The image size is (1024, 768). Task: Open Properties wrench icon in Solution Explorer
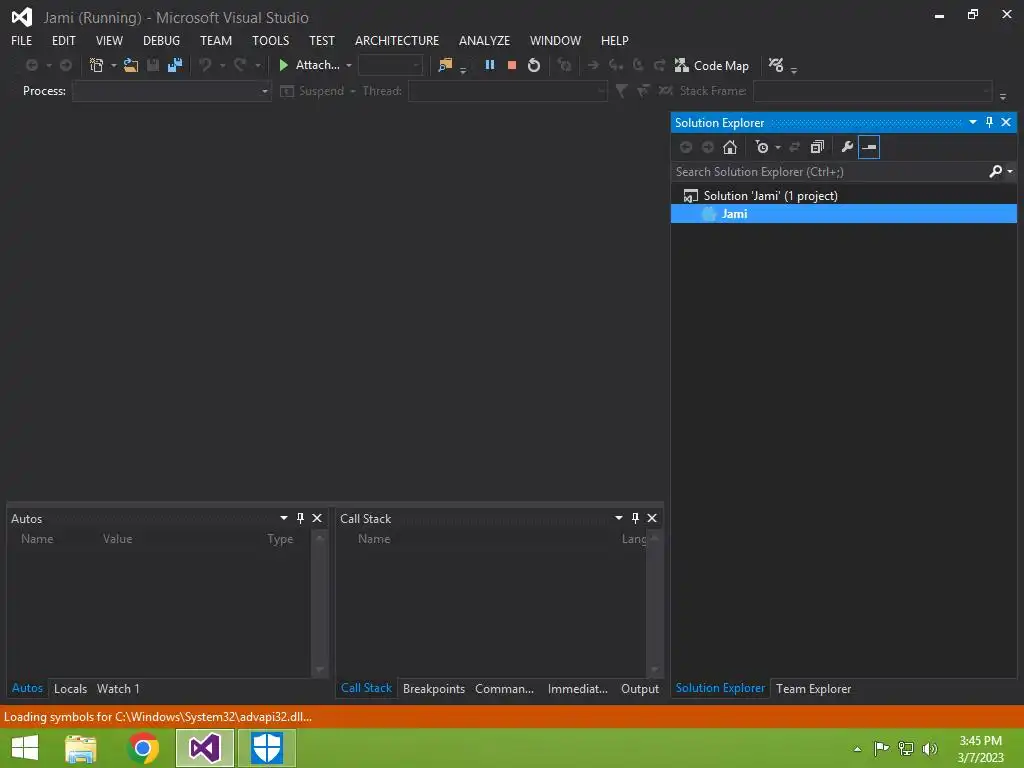coord(847,147)
